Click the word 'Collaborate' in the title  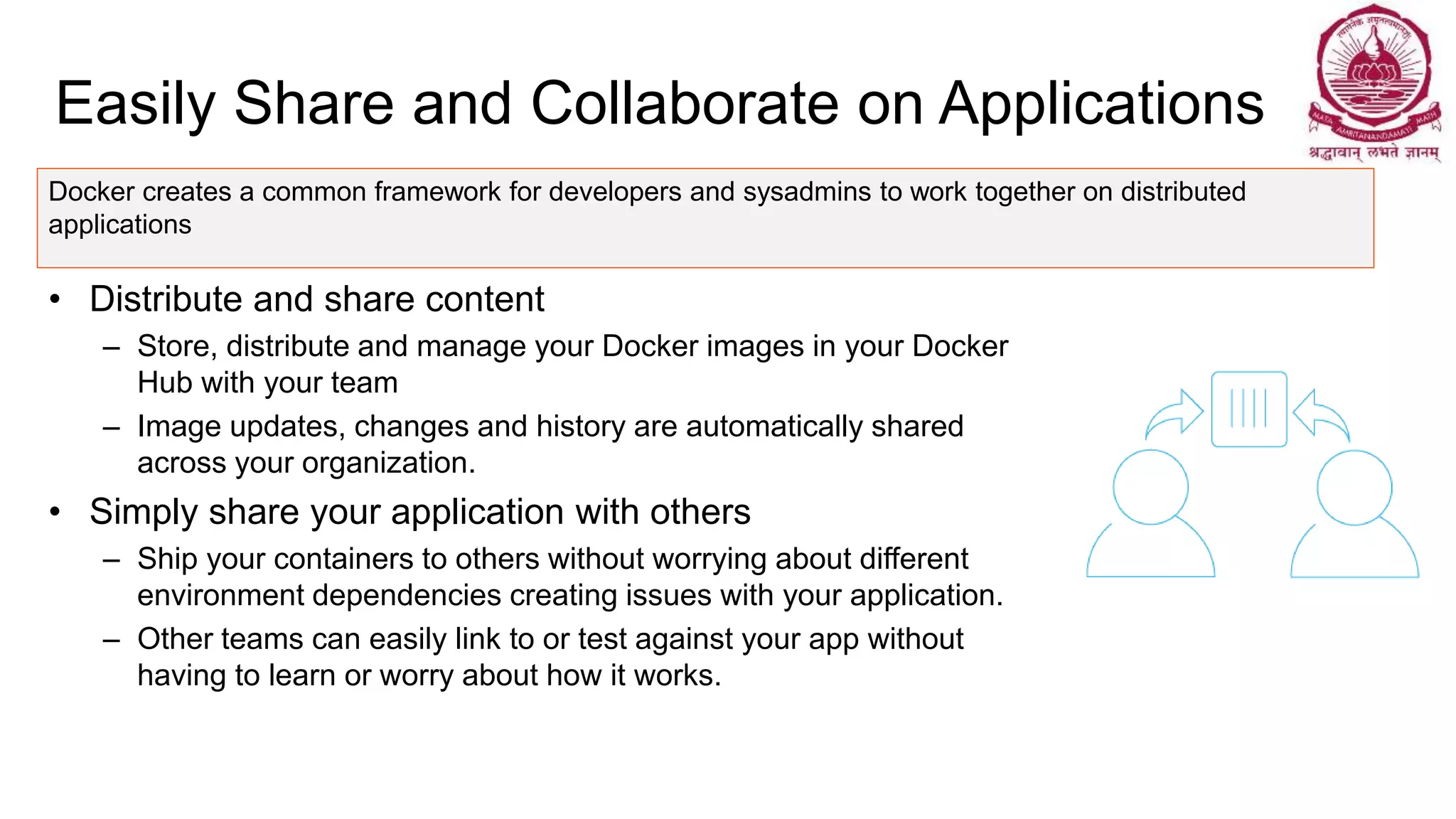685,104
